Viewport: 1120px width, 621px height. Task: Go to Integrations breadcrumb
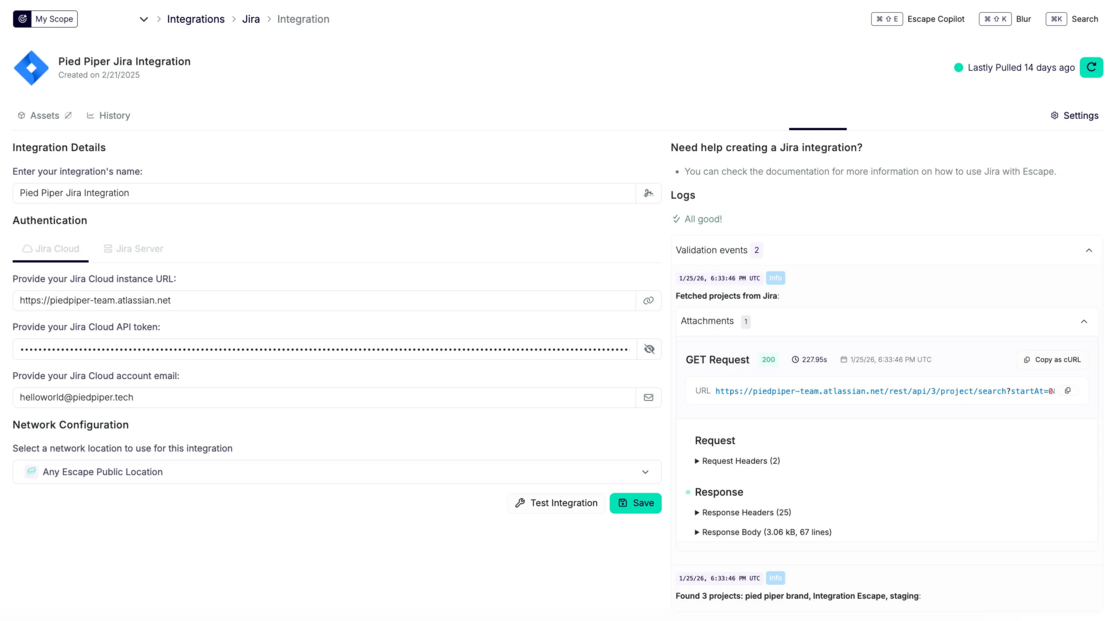tap(196, 19)
